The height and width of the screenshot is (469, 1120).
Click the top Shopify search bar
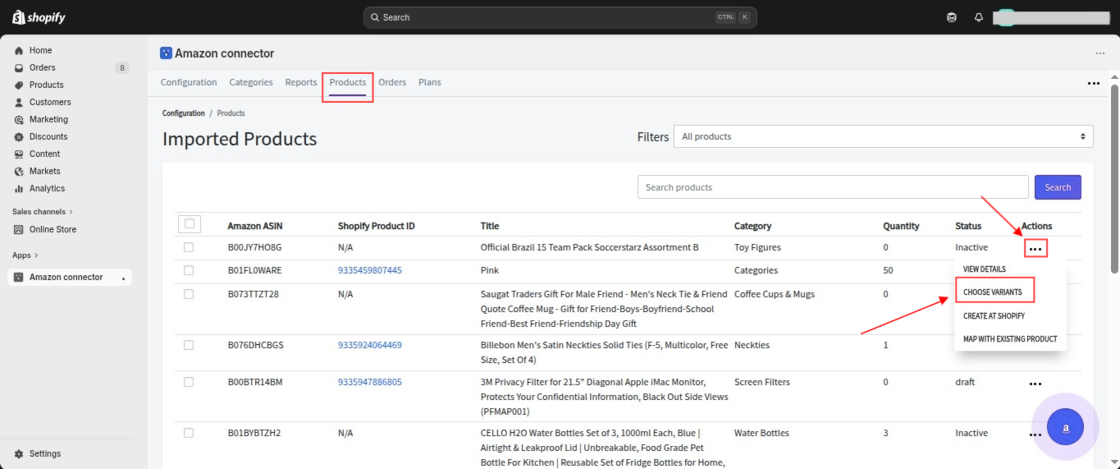(x=560, y=17)
